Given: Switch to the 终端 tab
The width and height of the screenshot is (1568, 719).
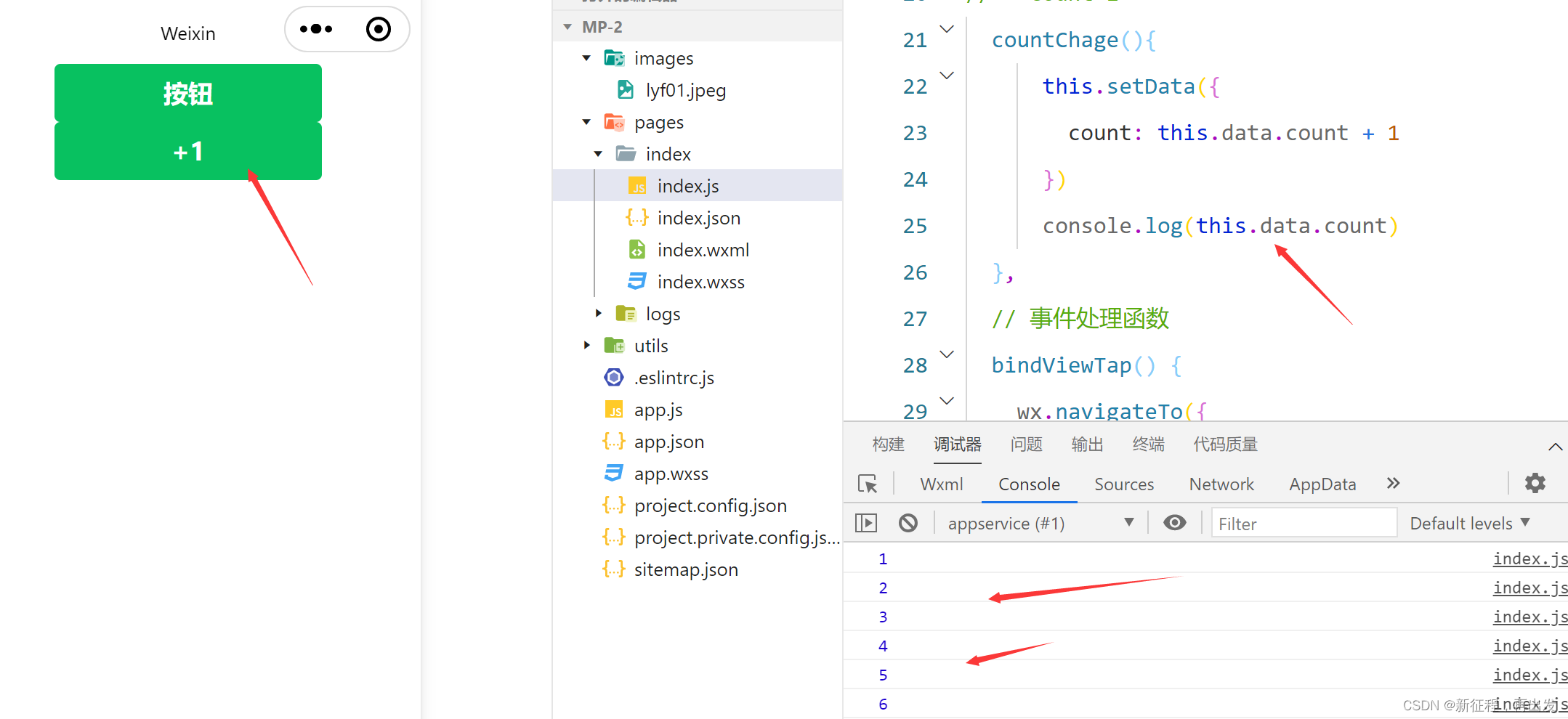Looking at the screenshot, I should (1149, 444).
